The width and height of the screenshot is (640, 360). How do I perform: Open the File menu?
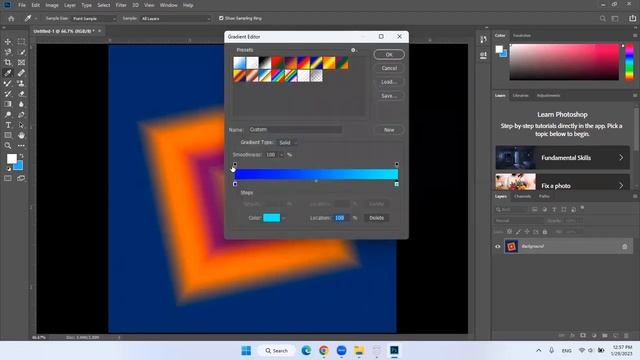22,5
